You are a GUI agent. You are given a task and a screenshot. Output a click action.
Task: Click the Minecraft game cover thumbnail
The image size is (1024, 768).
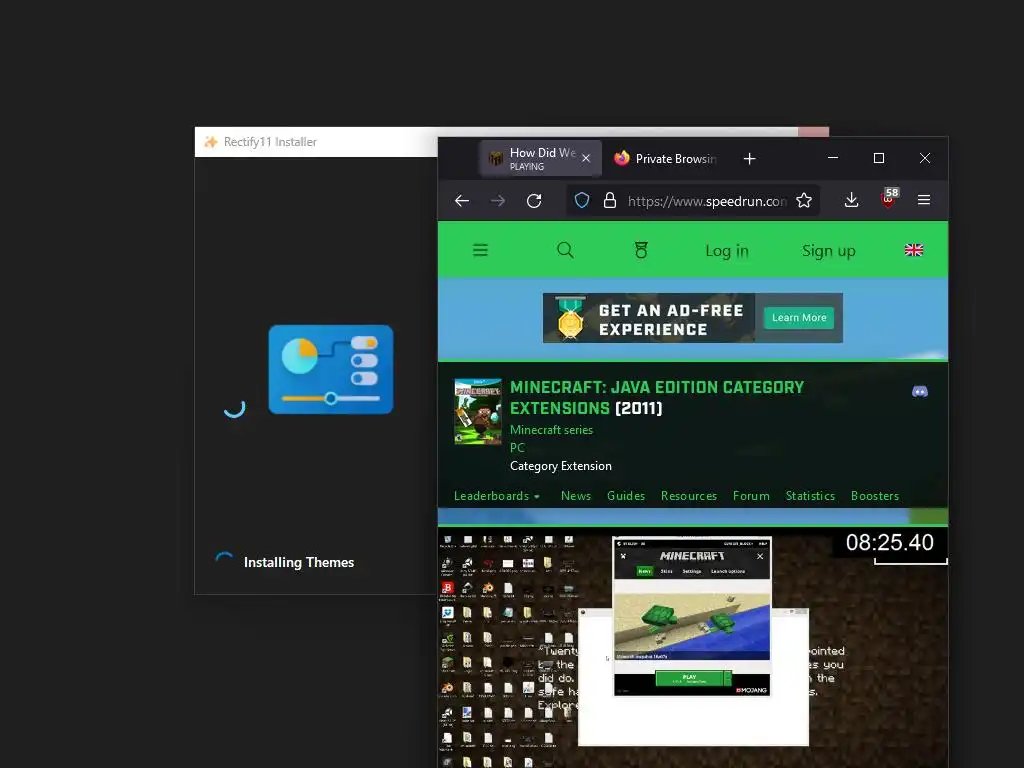coord(478,411)
